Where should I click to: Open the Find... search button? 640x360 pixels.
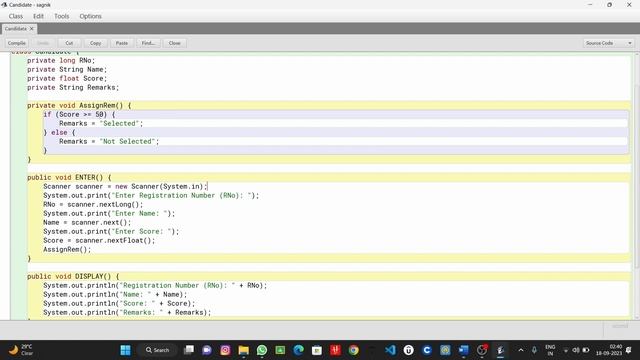[148, 43]
